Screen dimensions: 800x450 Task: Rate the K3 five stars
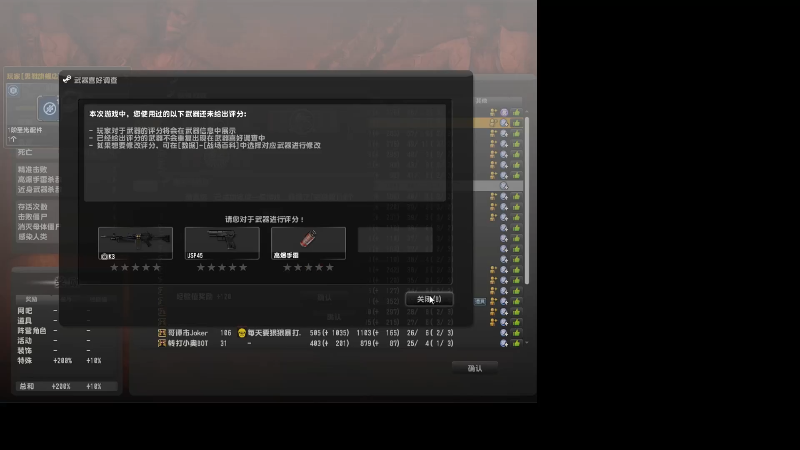coord(157,267)
